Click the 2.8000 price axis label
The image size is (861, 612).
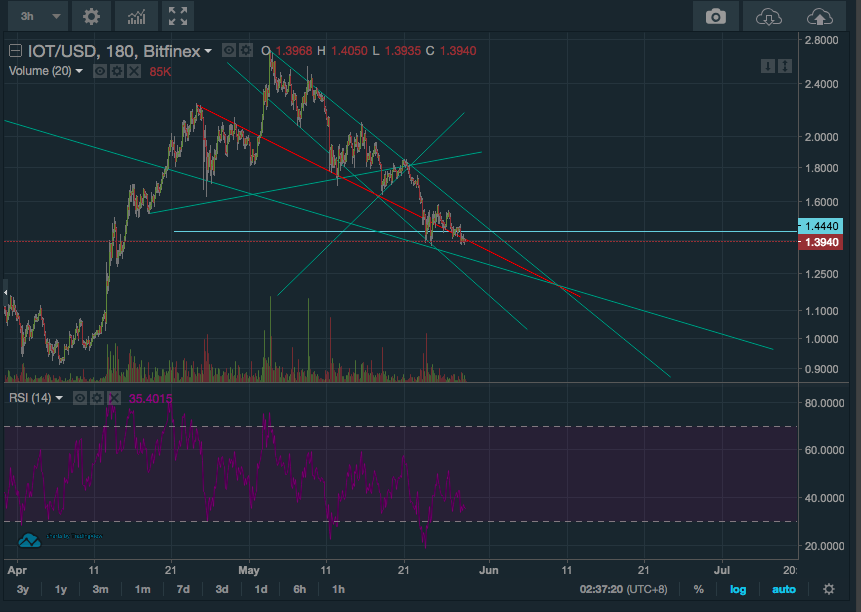click(x=821, y=40)
